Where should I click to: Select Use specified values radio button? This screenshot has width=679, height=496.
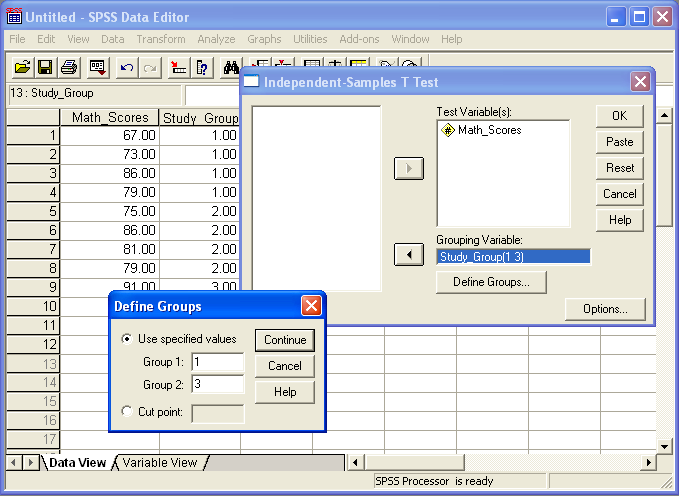tap(126, 339)
